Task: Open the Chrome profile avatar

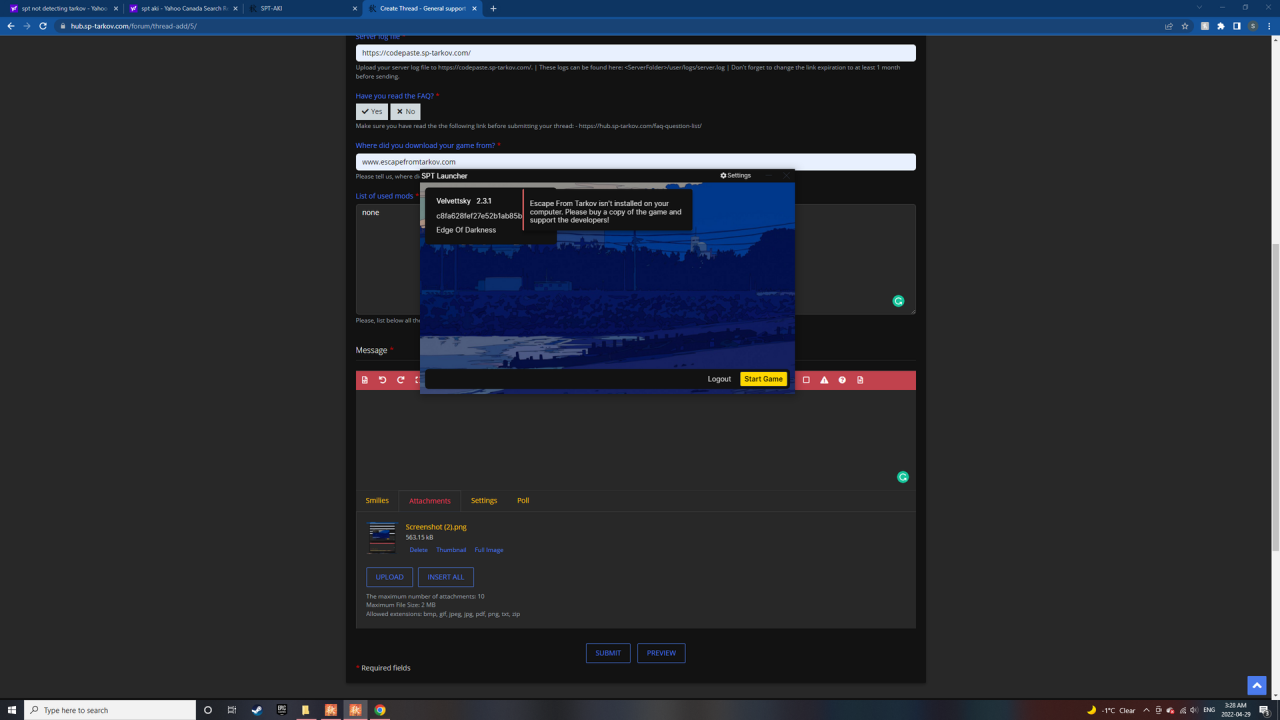Action: [1253, 26]
